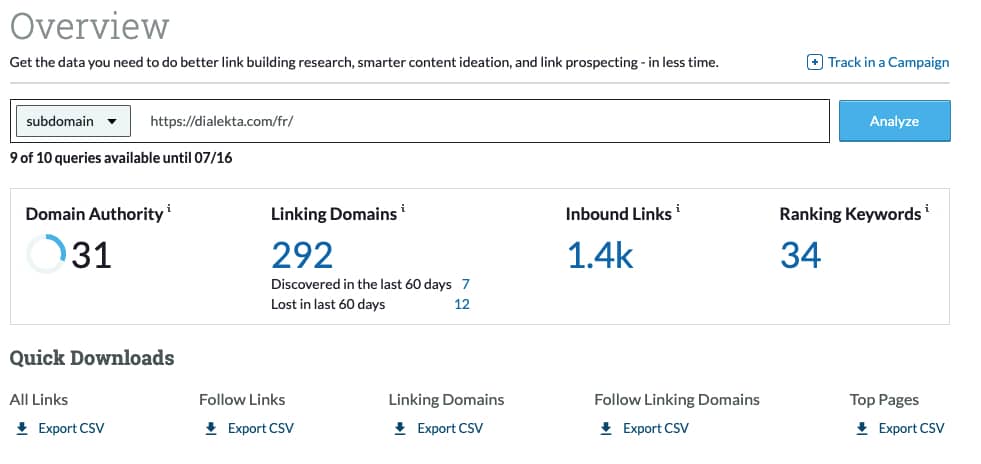Open the Track in a Campaign link
Viewport: 981px width, 464px height.
(x=888, y=62)
